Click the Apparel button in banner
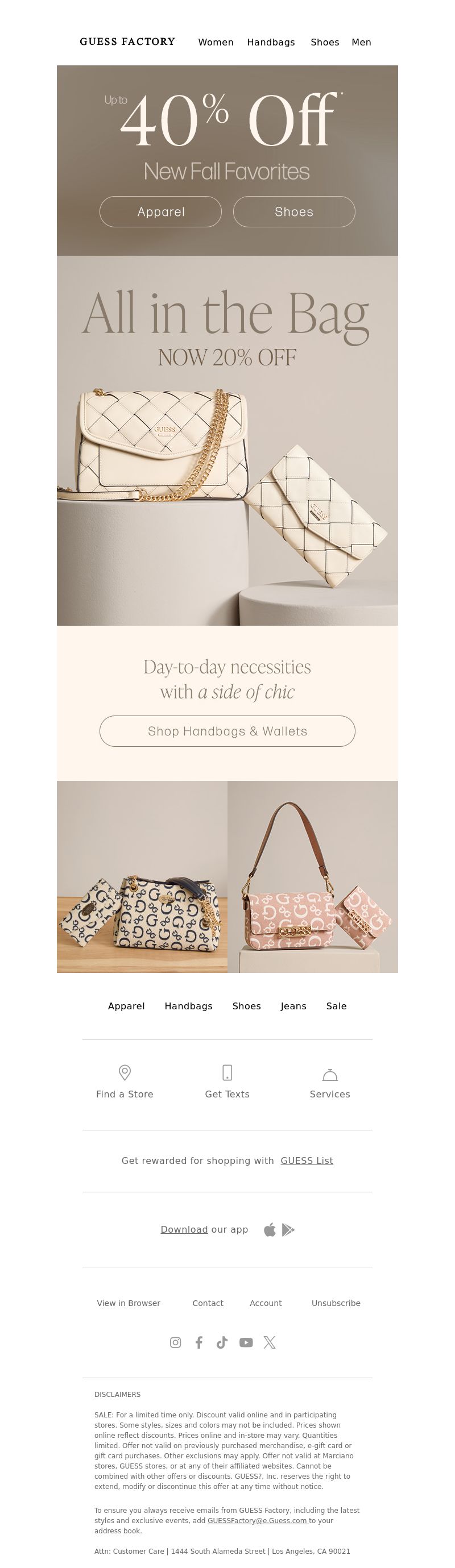 click(160, 212)
